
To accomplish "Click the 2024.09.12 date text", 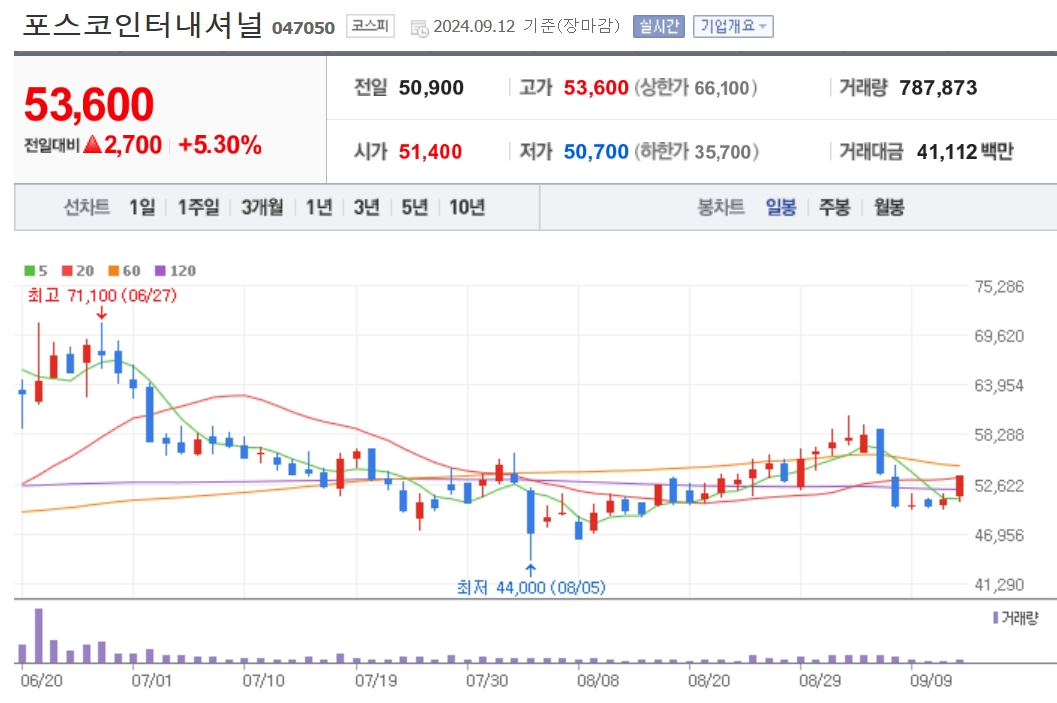I will point(474,26).
